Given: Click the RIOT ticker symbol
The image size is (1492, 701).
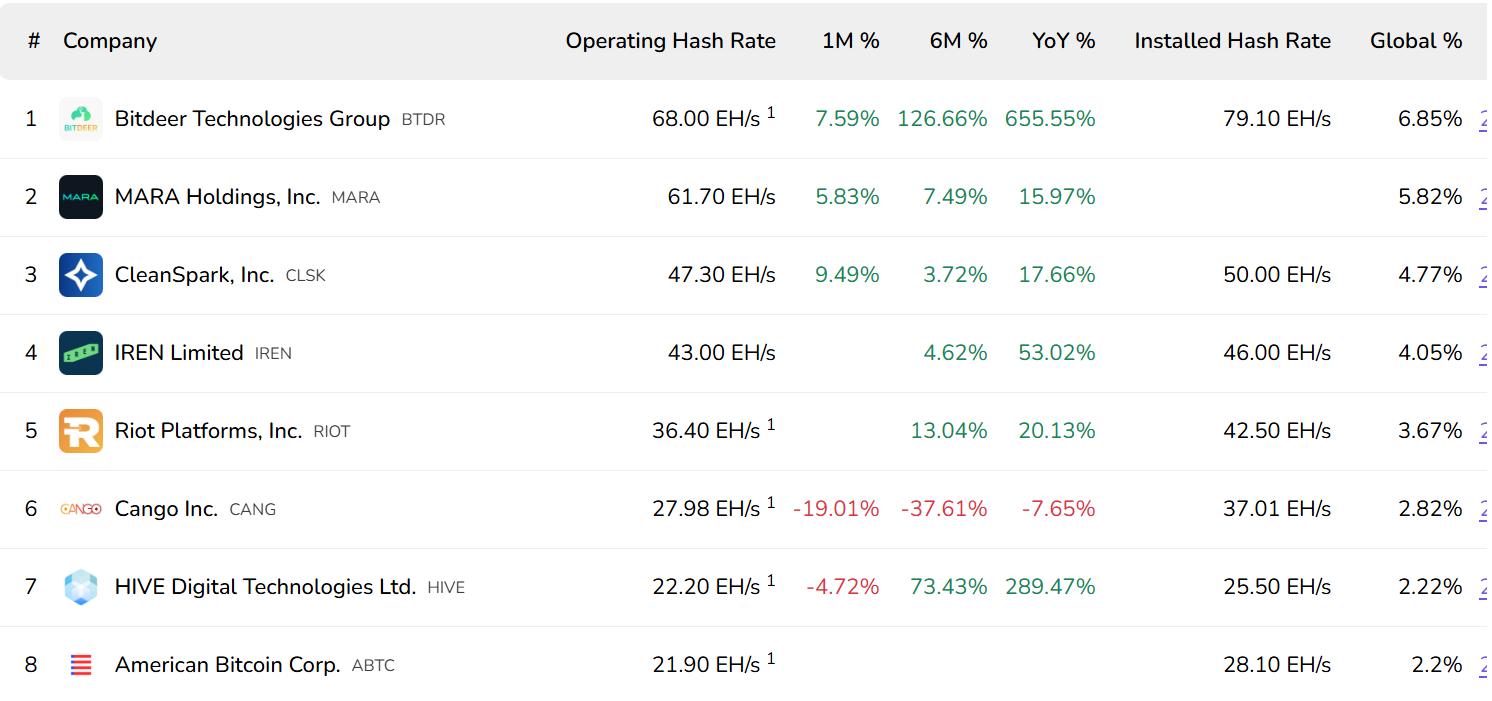Looking at the screenshot, I should coord(331,432).
